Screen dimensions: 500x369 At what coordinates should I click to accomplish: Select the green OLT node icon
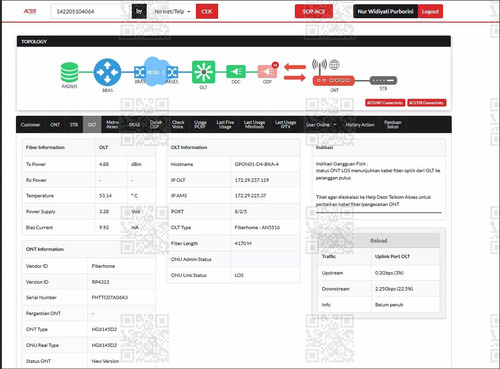click(x=203, y=72)
